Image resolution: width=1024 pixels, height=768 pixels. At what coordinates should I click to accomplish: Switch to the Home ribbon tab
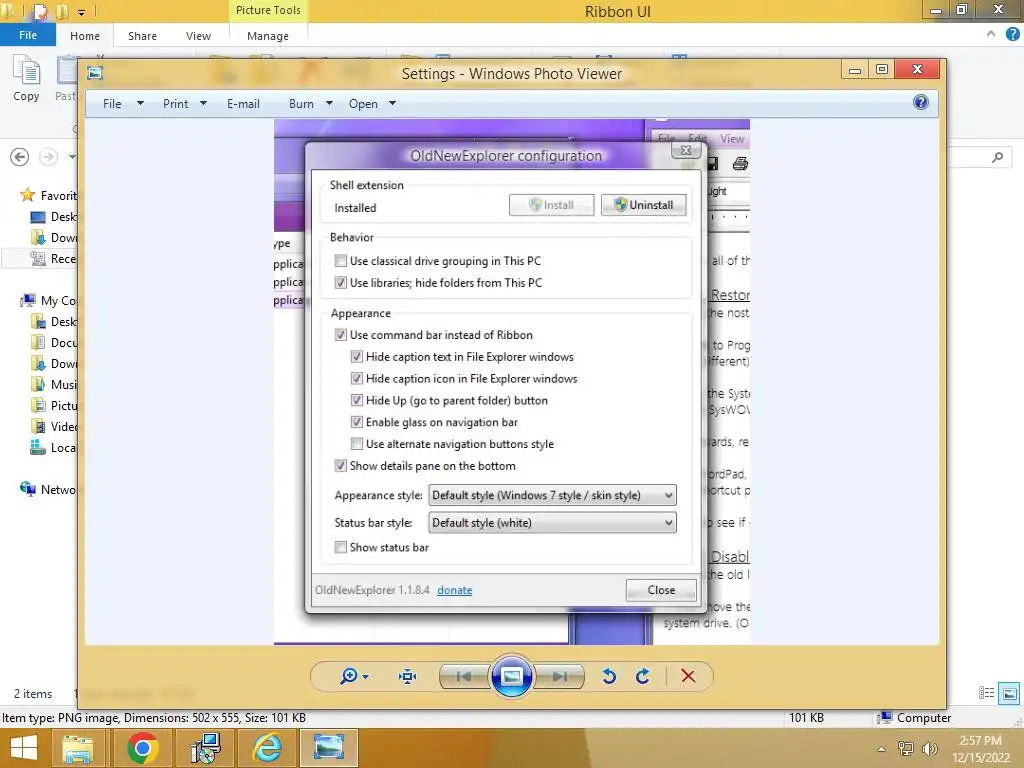click(x=85, y=36)
